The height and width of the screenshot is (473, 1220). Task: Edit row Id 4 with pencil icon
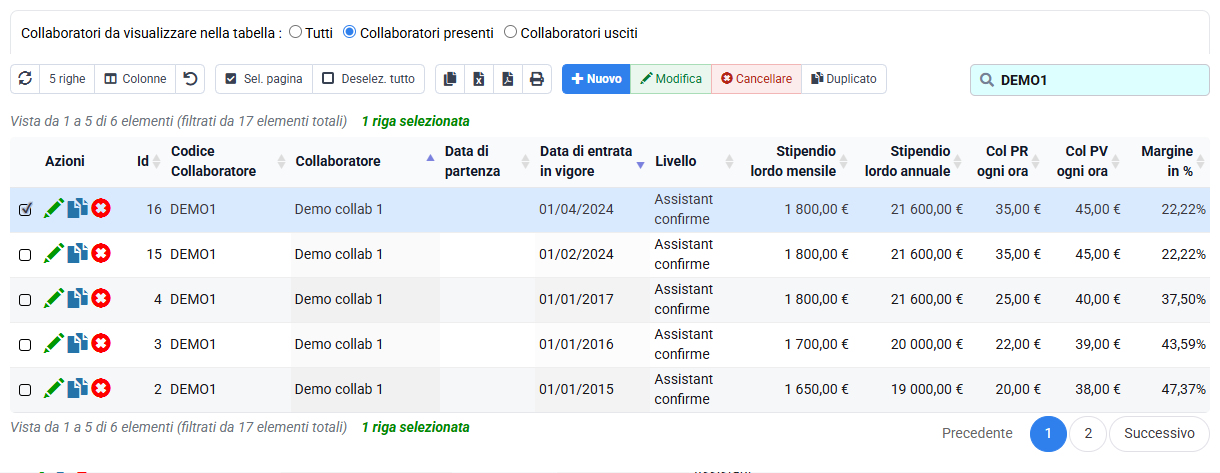pyautogui.click(x=54, y=298)
